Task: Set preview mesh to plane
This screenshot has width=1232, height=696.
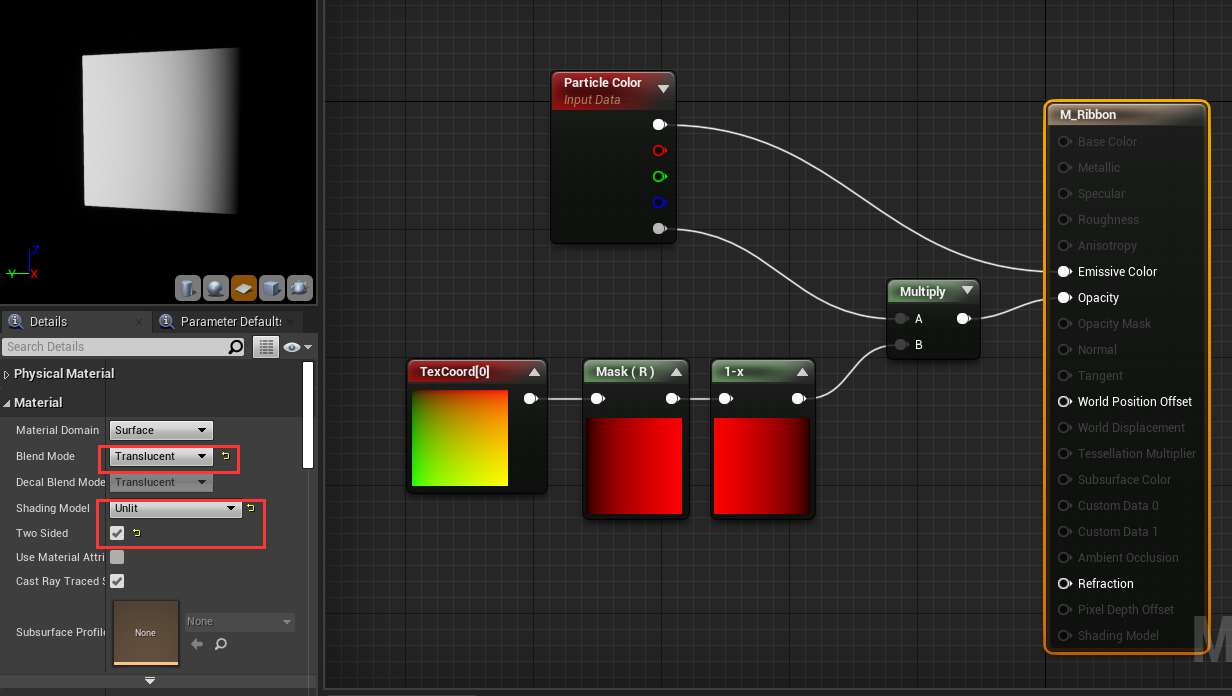Action: (x=243, y=289)
